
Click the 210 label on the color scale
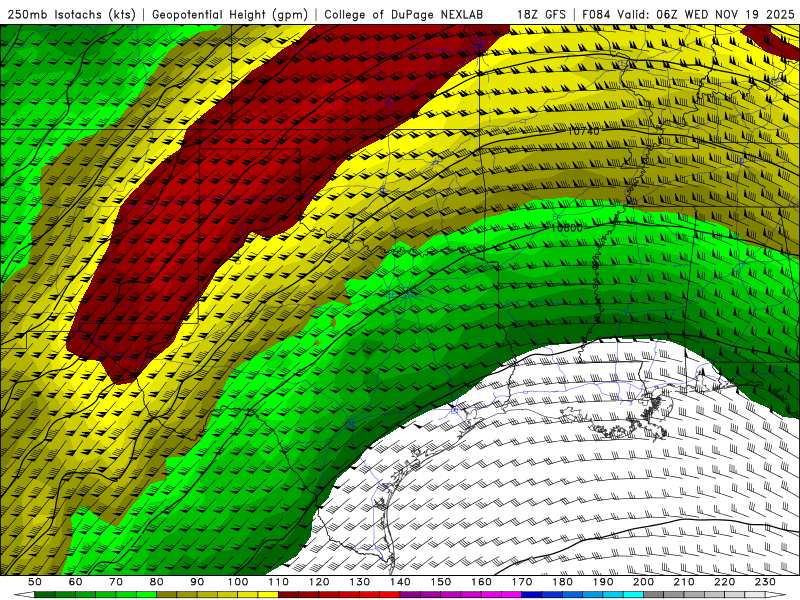coord(684,582)
